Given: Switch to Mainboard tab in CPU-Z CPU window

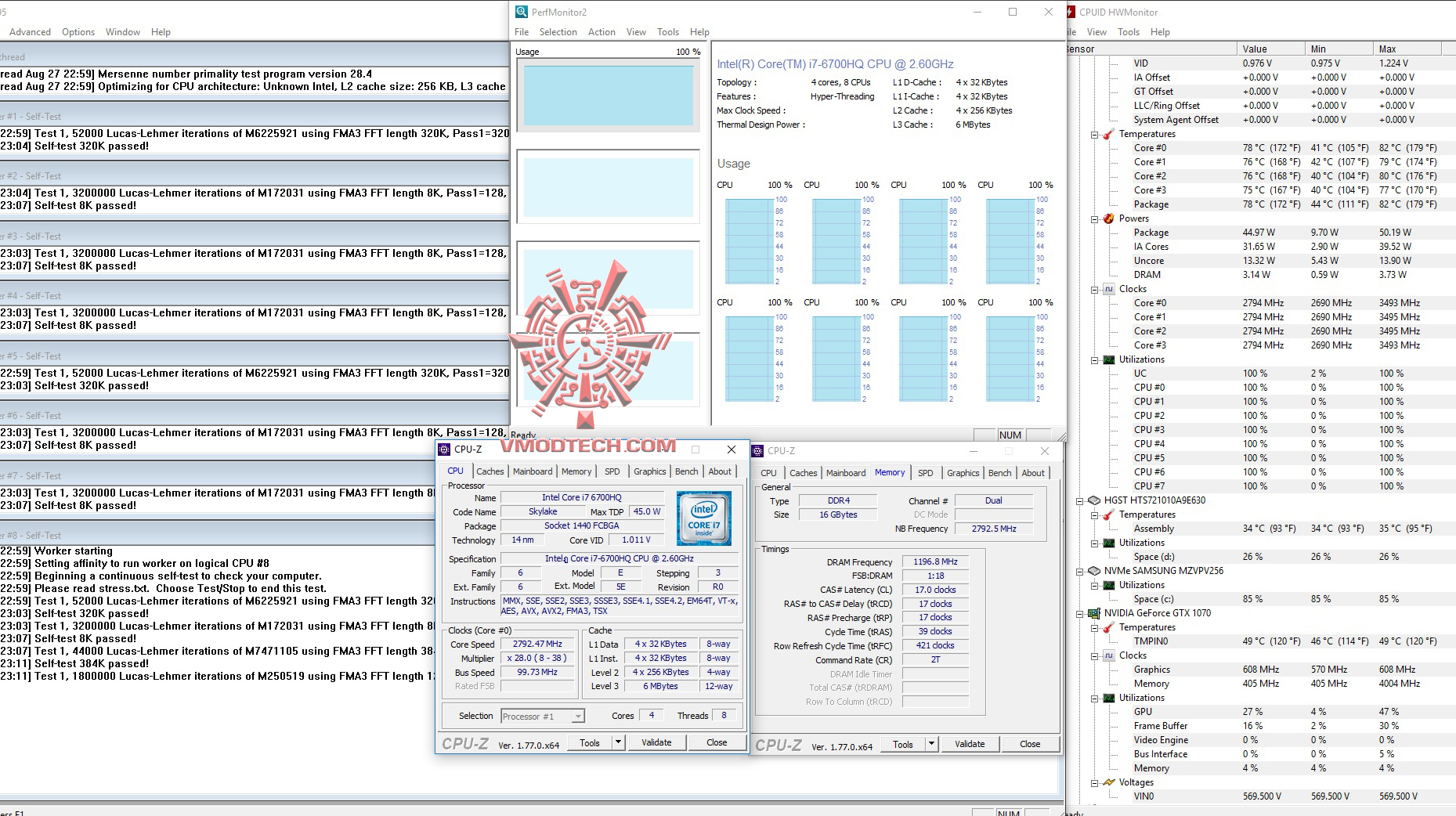Looking at the screenshot, I should tap(533, 471).
